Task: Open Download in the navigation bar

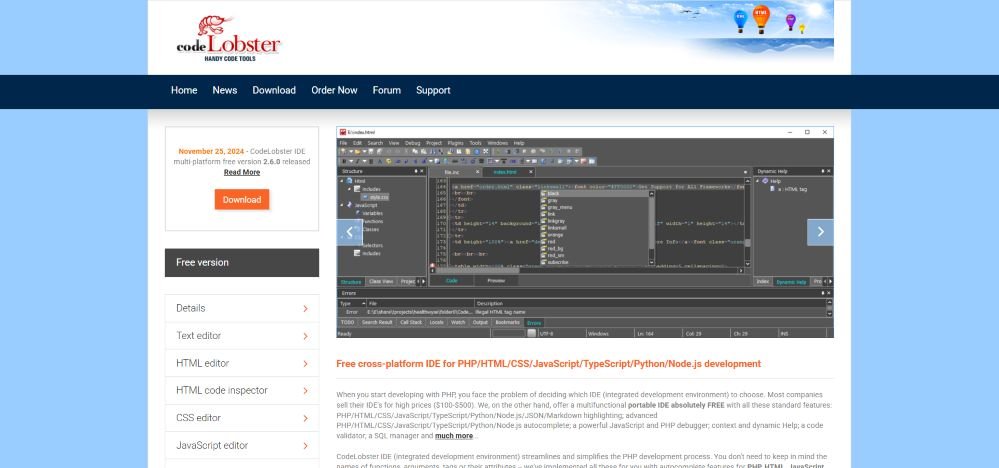Action: [x=274, y=90]
